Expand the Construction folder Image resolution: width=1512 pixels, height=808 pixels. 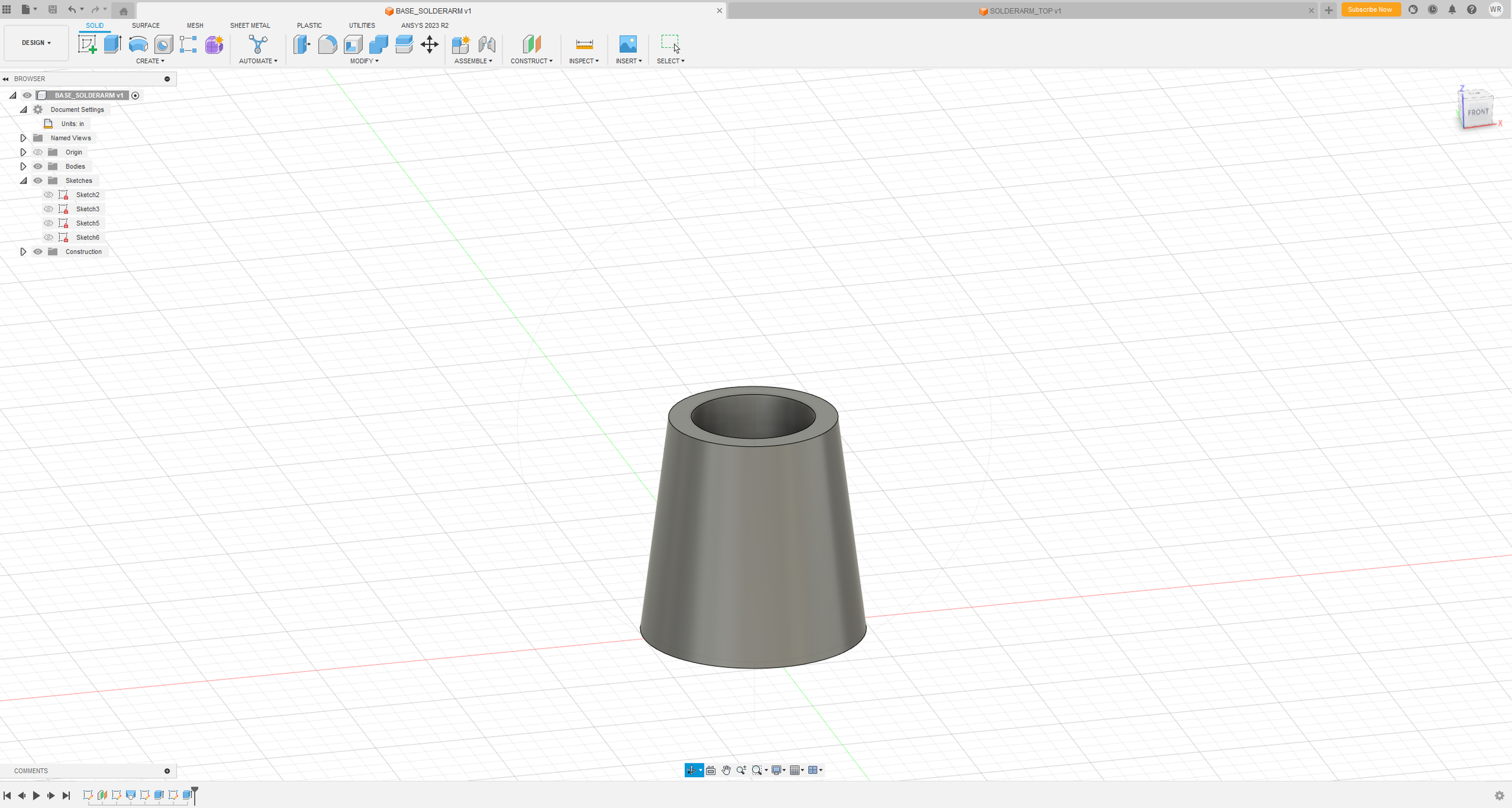(x=23, y=251)
